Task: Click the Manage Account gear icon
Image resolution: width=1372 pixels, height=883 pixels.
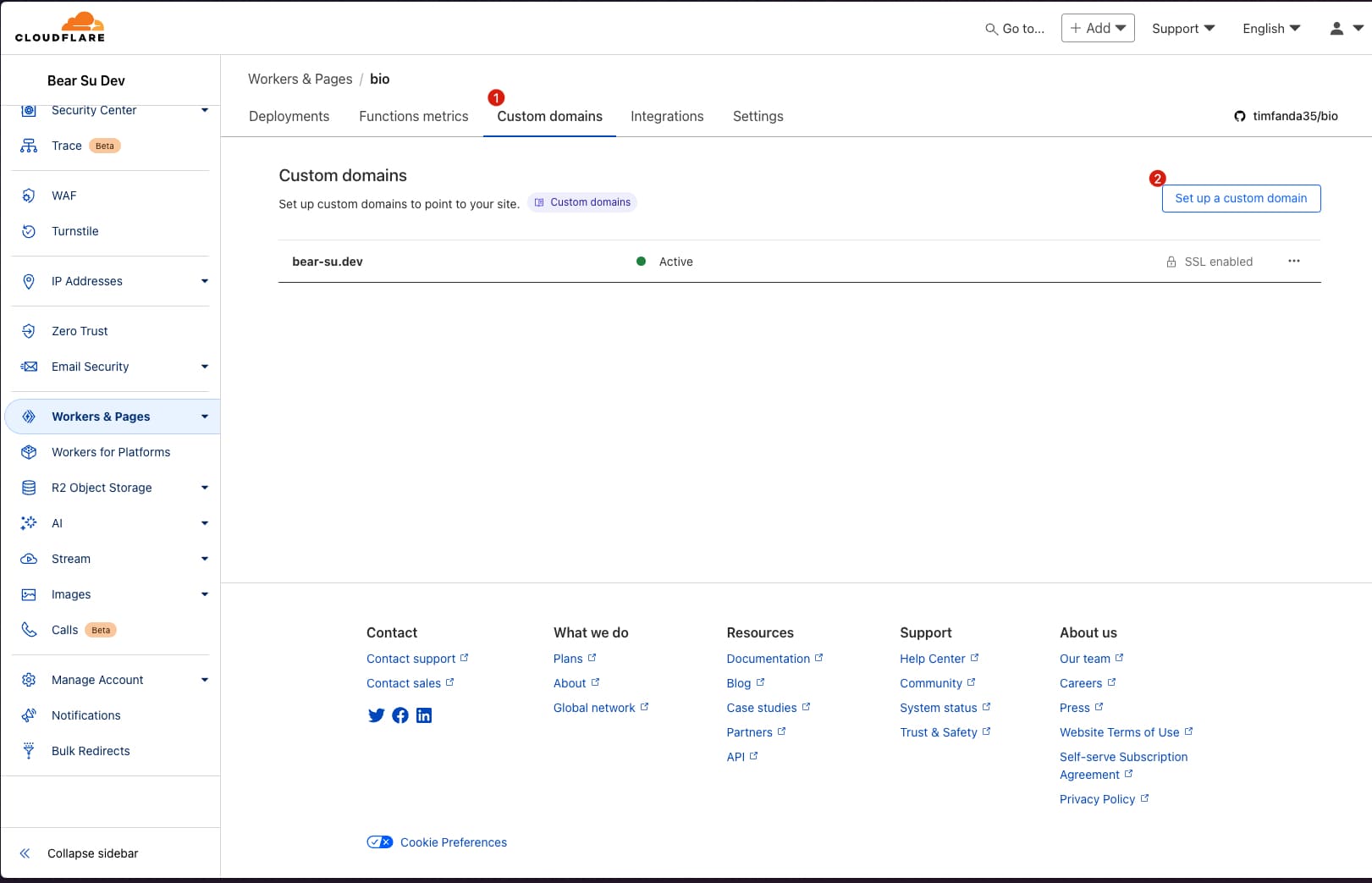Action: pos(29,680)
